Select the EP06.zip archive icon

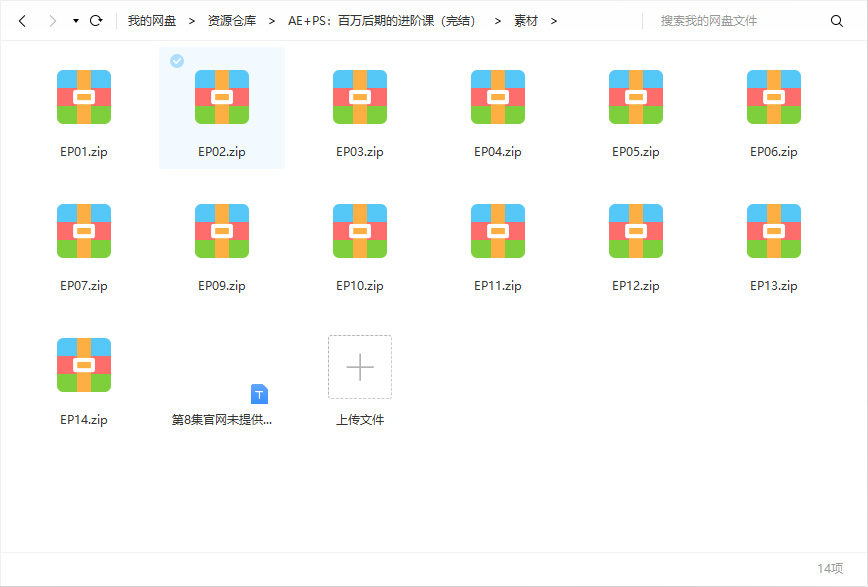point(774,97)
